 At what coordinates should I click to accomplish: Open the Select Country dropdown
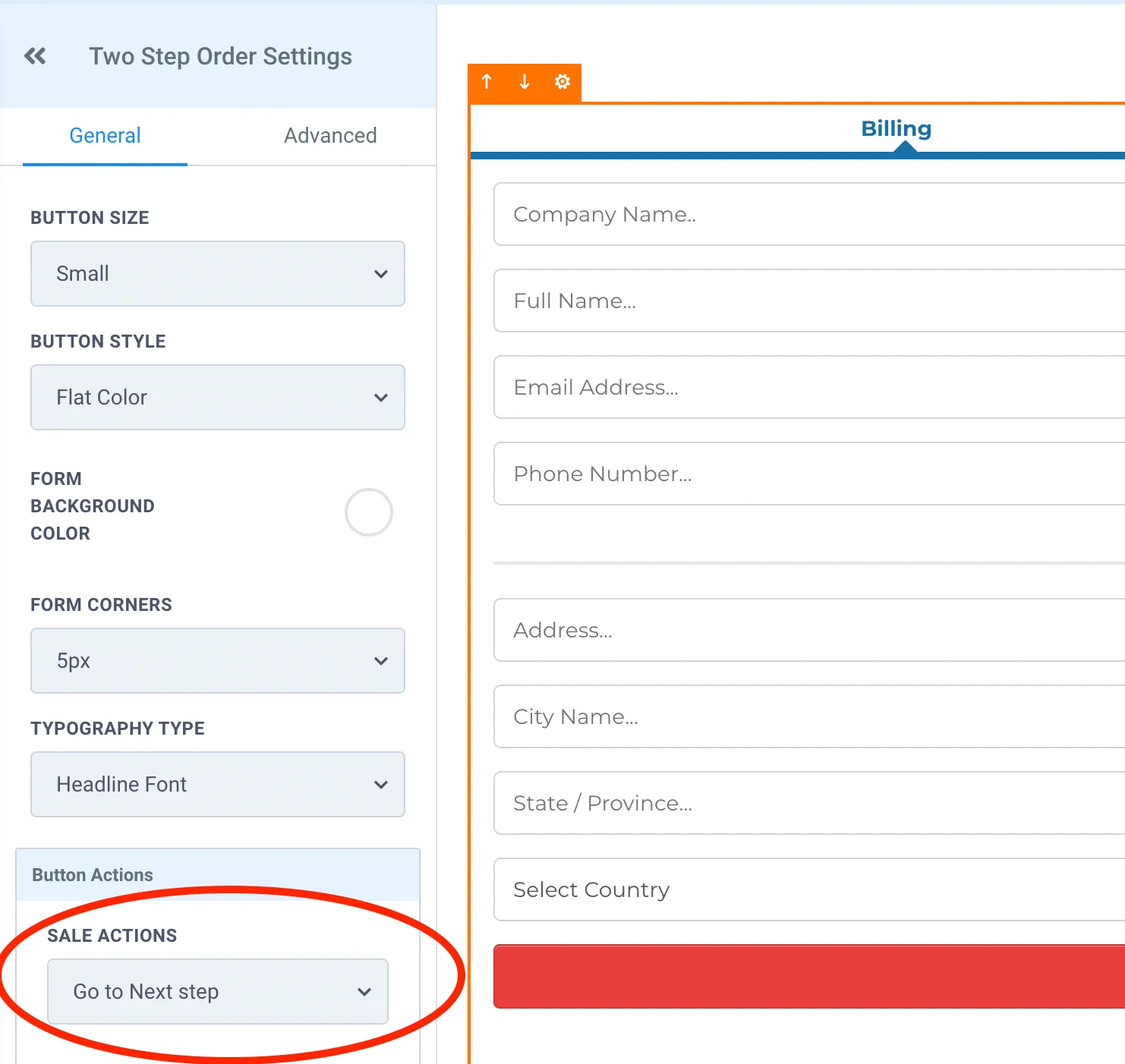coord(809,889)
